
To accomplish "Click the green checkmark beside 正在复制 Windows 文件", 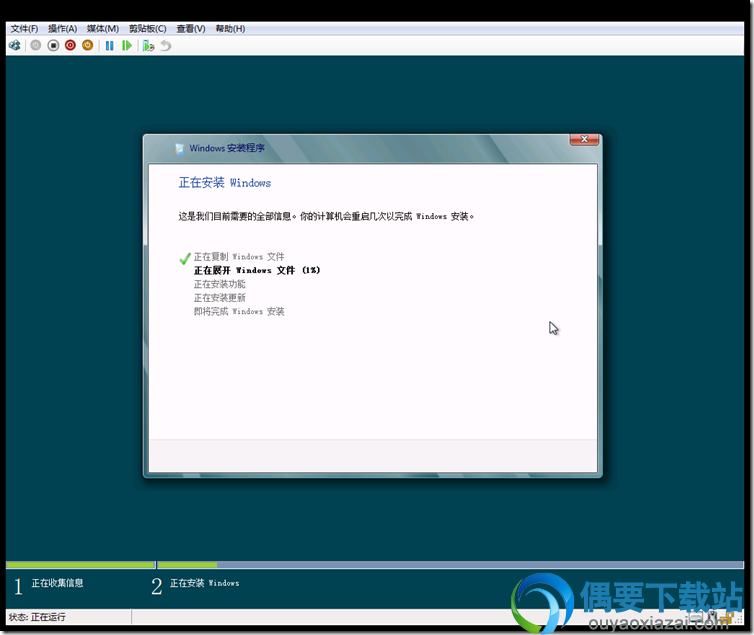I will coord(185,258).
